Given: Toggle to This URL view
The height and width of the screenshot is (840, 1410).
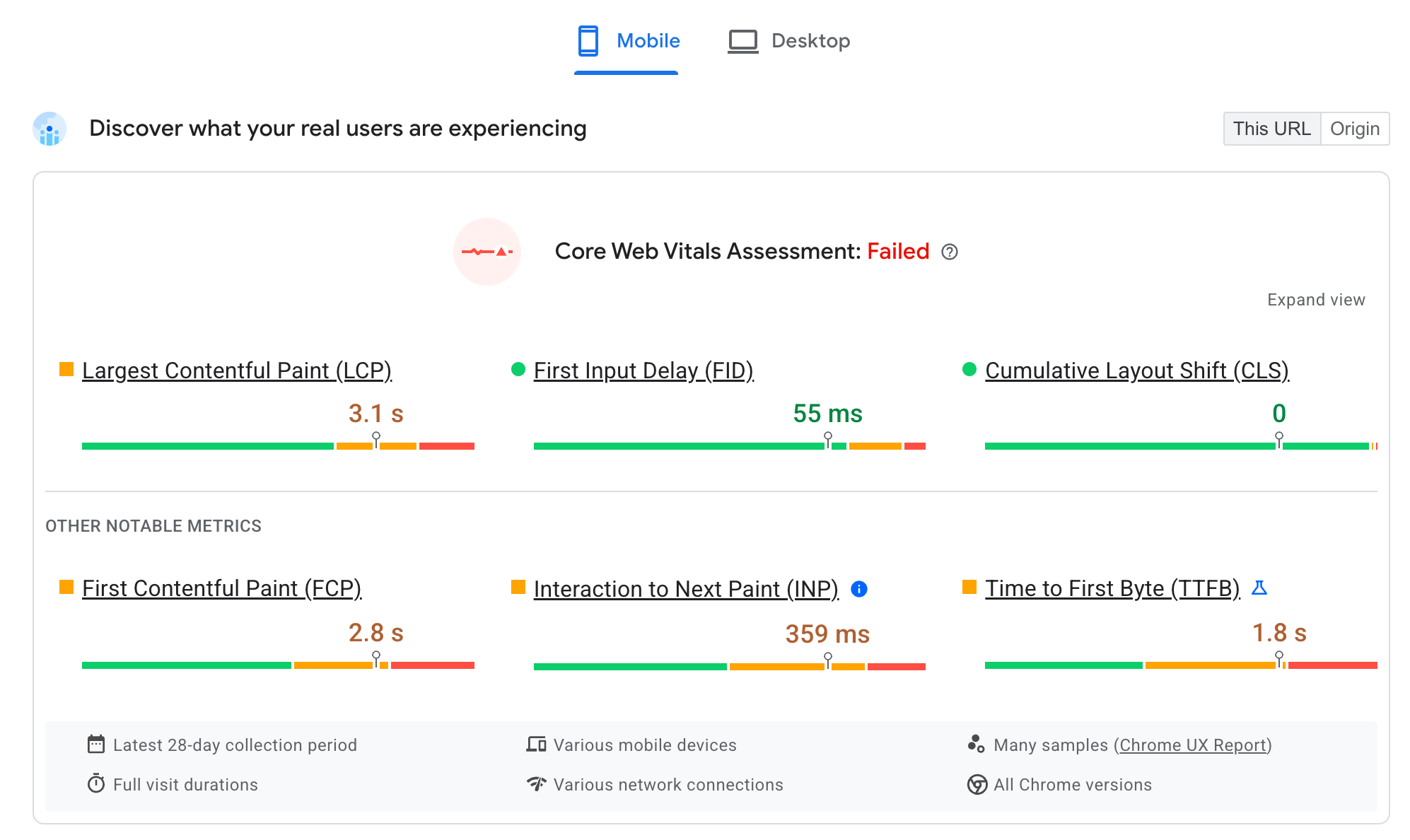Looking at the screenshot, I should [x=1271, y=128].
